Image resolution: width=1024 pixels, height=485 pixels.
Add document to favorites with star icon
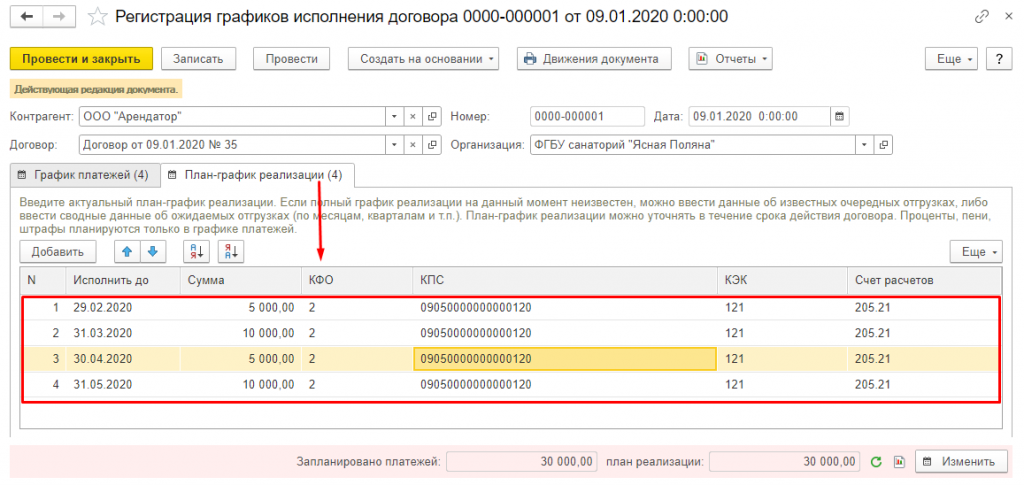[97, 17]
